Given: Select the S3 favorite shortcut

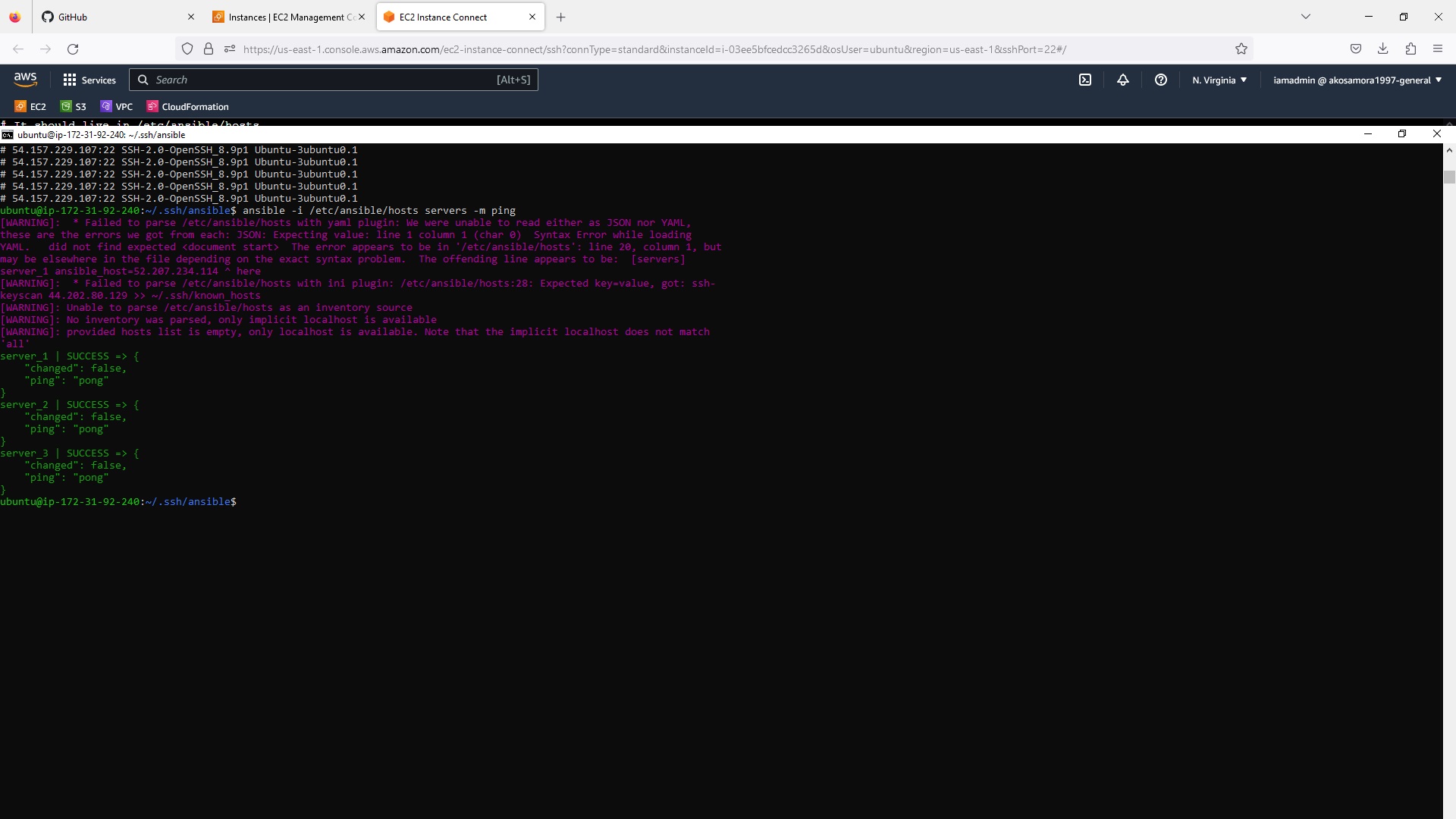Looking at the screenshot, I should pyautogui.click(x=73, y=106).
